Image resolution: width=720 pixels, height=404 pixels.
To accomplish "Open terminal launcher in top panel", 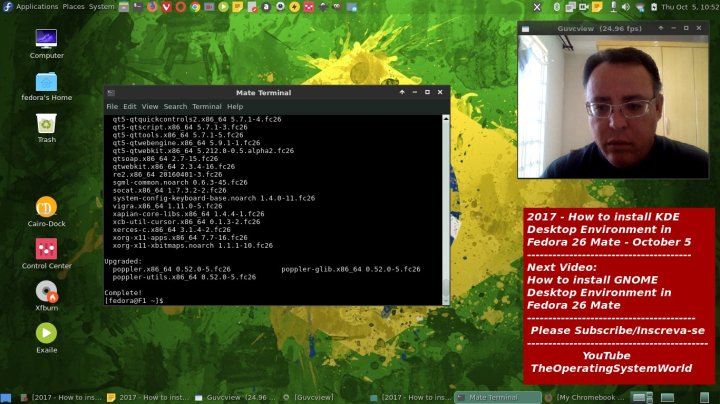I will pos(138,6).
